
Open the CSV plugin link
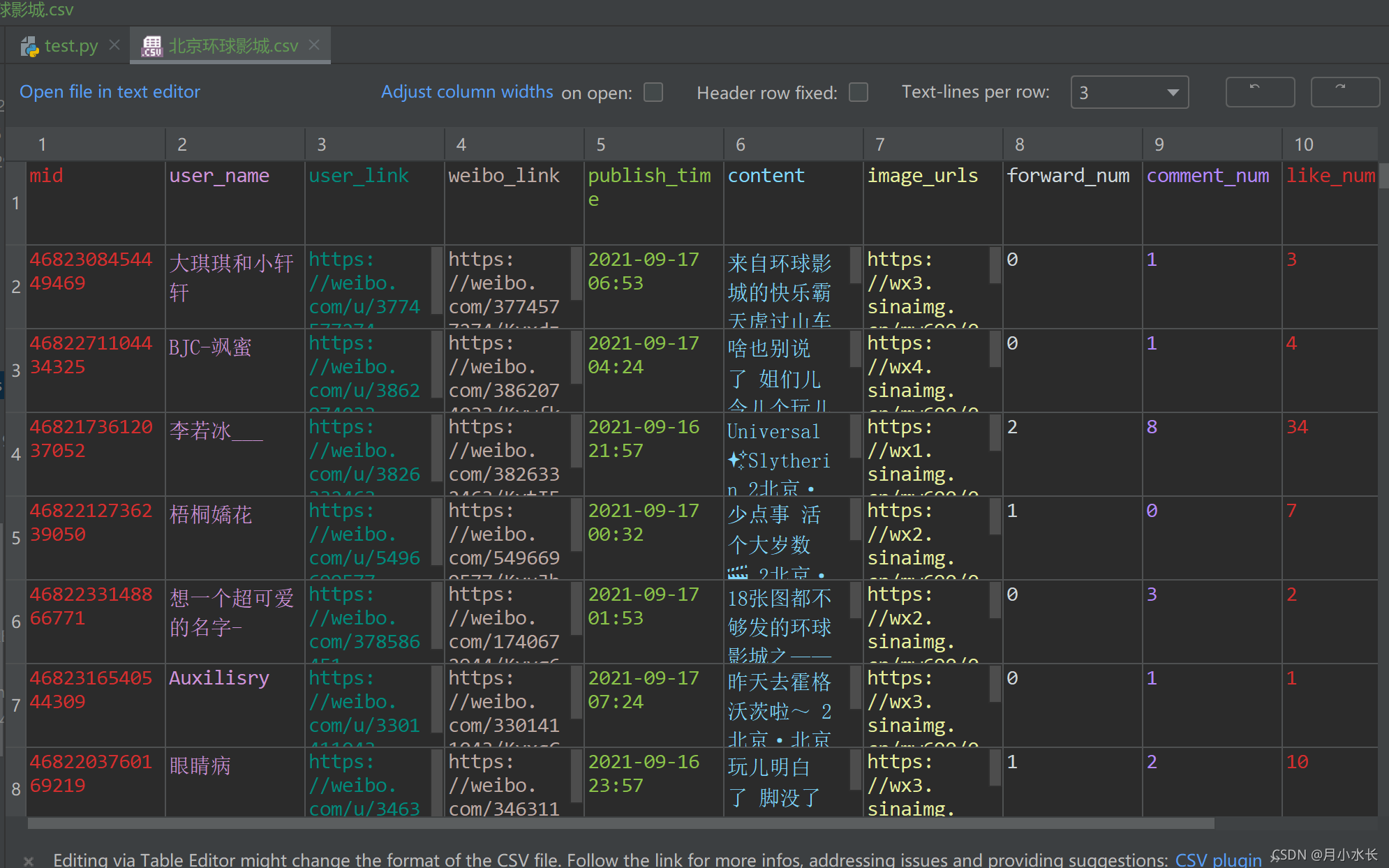pyautogui.click(x=1218, y=860)
